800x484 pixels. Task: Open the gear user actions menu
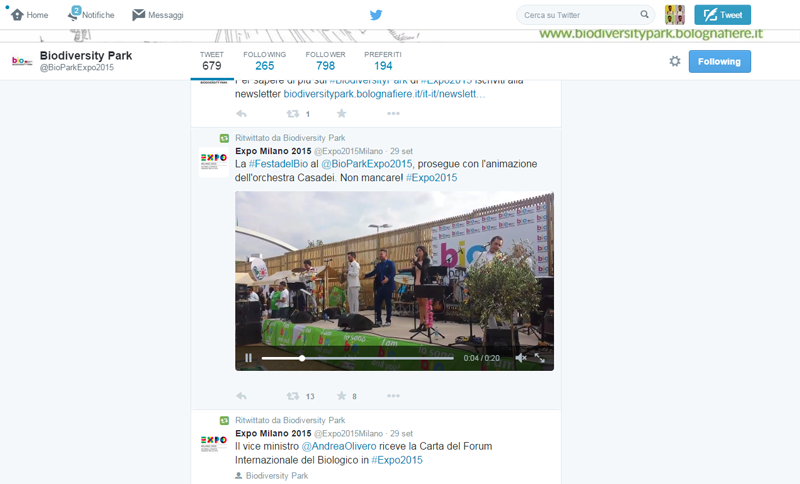[674, 61]
